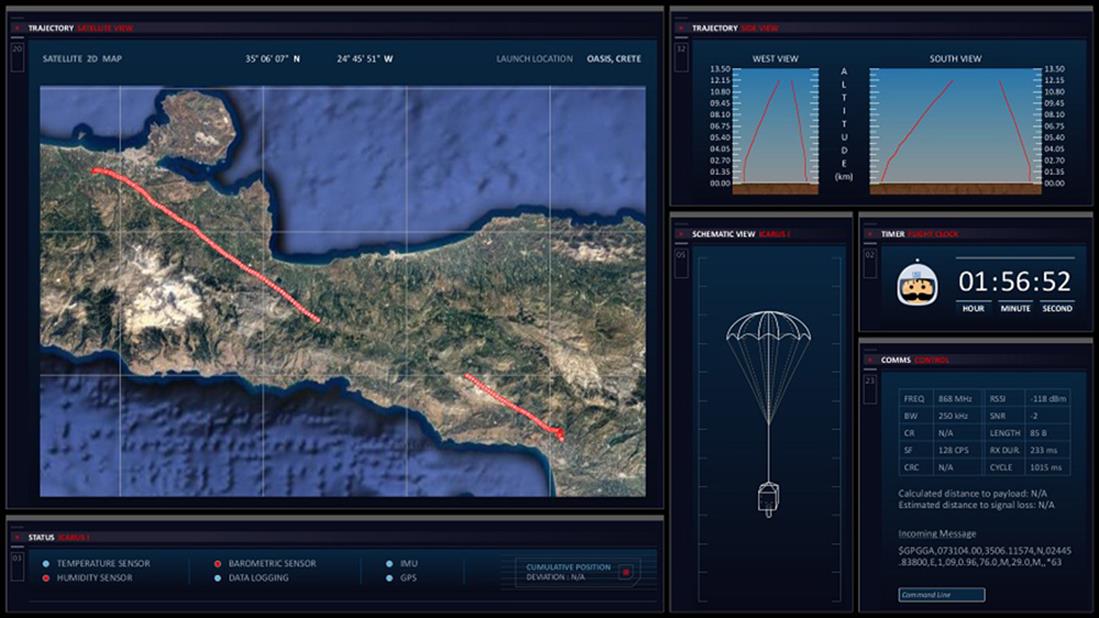Click red icon on Comms Control panel header

(x=871, y=360)
